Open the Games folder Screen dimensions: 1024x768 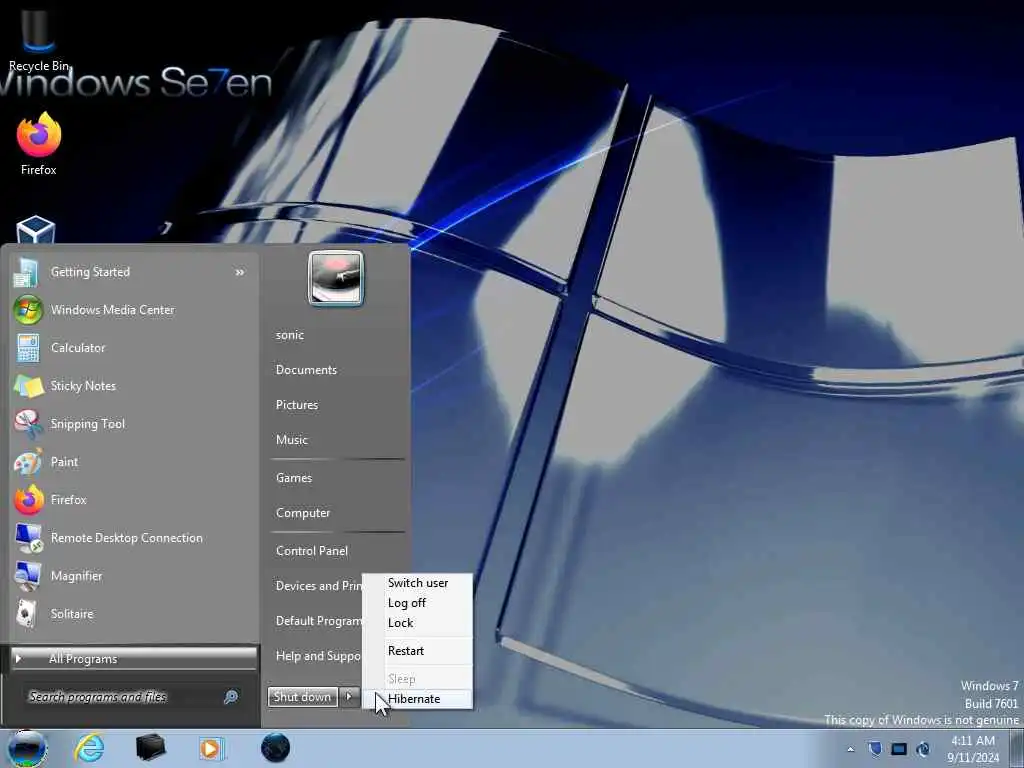[x=294, y=478]
